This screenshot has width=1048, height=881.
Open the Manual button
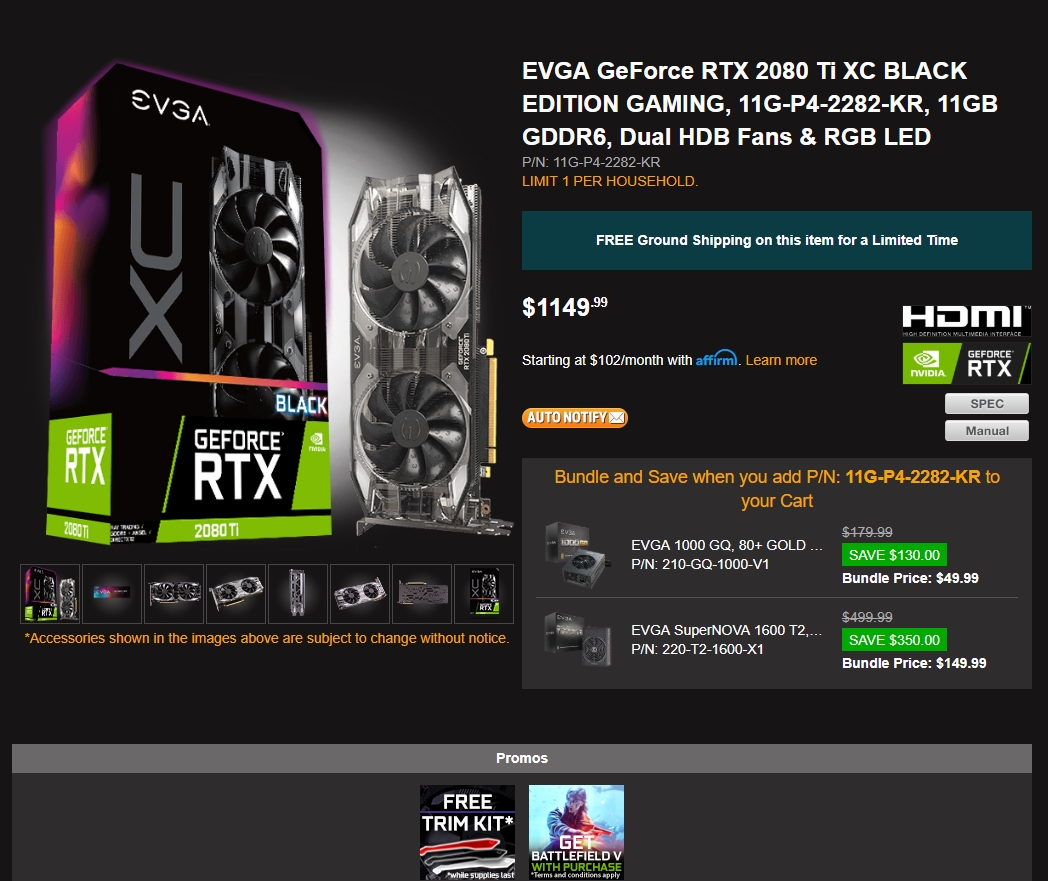click(987, 431)
